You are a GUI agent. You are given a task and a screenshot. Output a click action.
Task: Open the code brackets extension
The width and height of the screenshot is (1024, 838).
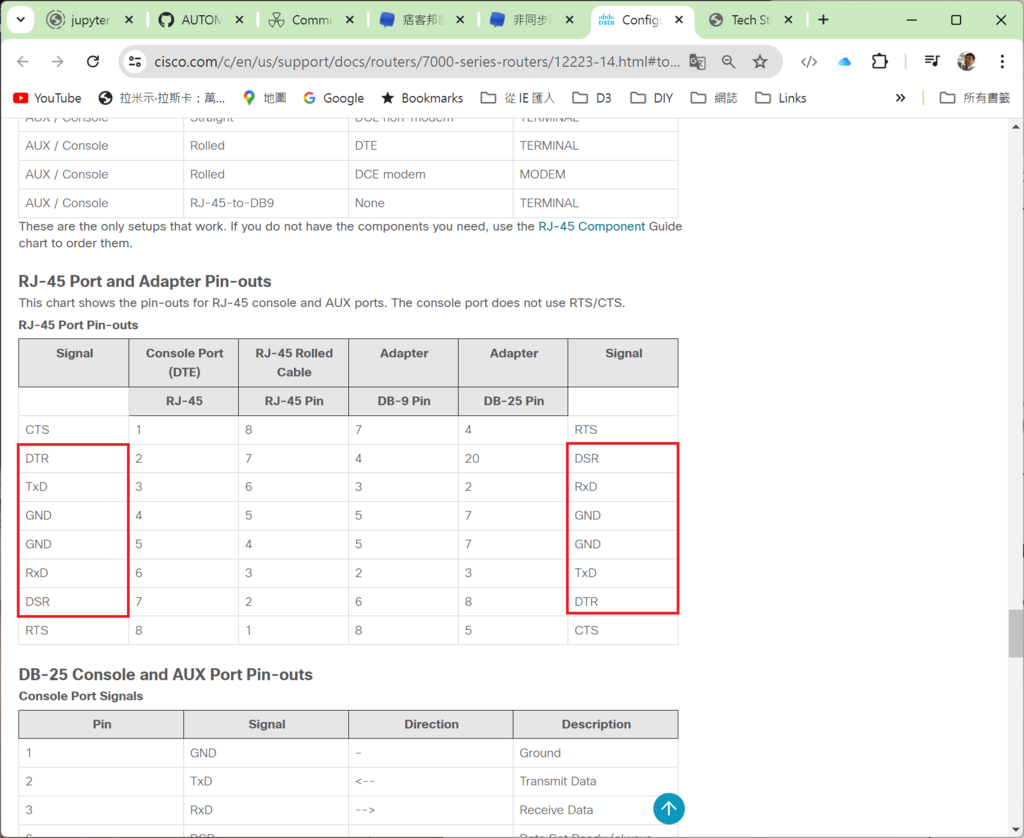[809, 61]
